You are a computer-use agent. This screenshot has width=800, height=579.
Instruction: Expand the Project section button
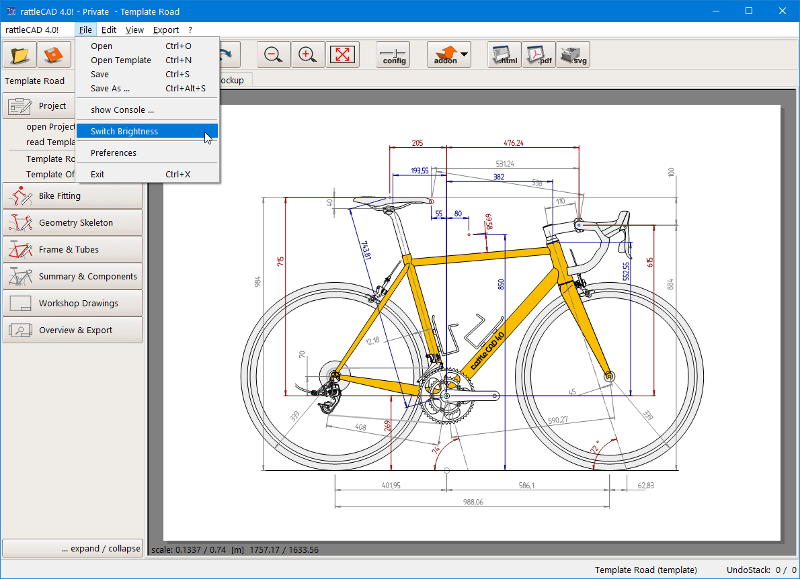[39, 106]
